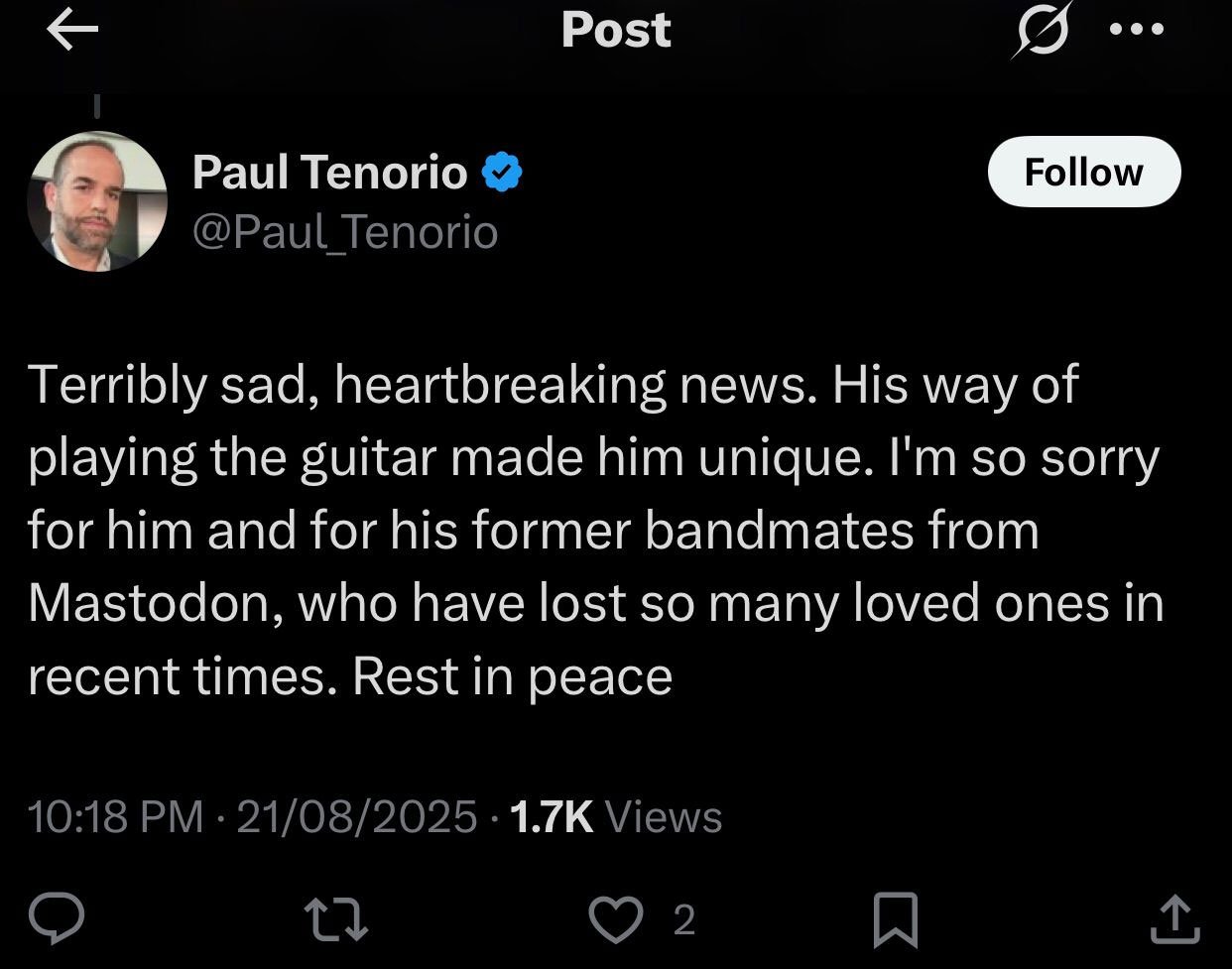Viewport: 1232px width, 969px height.
Task: Follow Paul Tenorio
Action: pos(1083,172)
